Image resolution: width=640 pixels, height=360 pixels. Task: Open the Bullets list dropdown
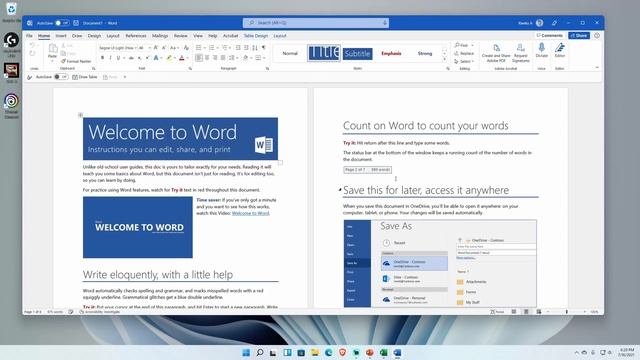pyautogui.click(x=204, y=48)
